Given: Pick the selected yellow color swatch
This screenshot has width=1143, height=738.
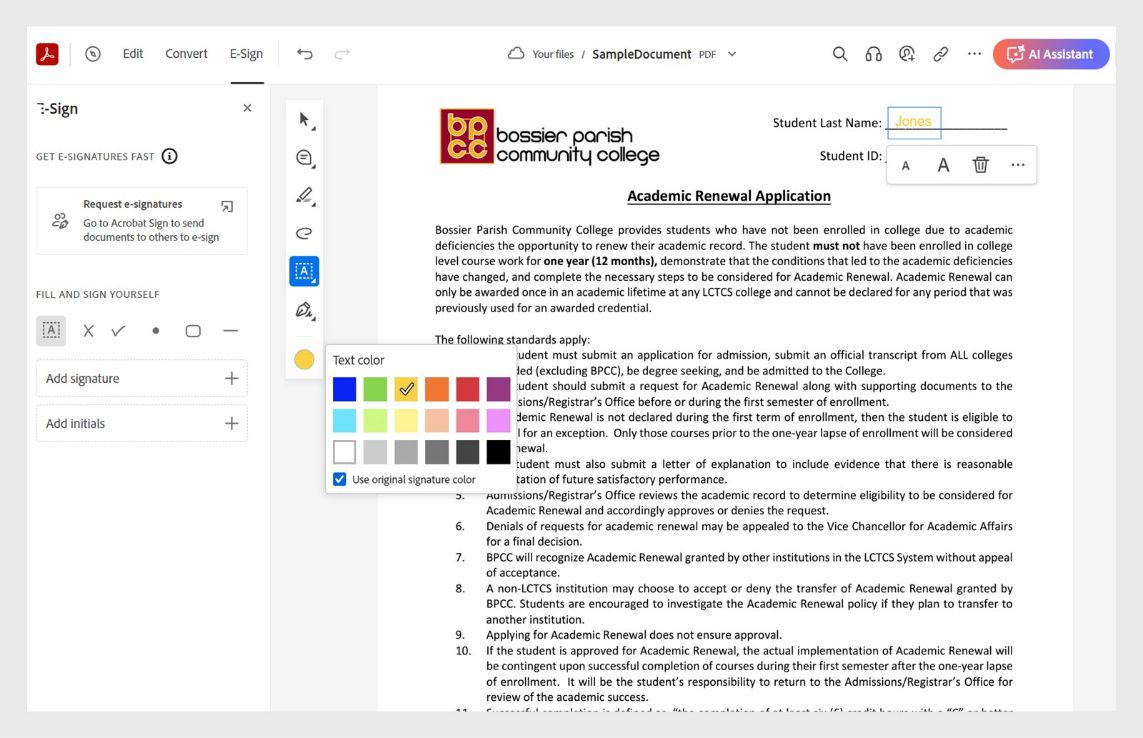Looking at the screenshot, I should (406, 389).
